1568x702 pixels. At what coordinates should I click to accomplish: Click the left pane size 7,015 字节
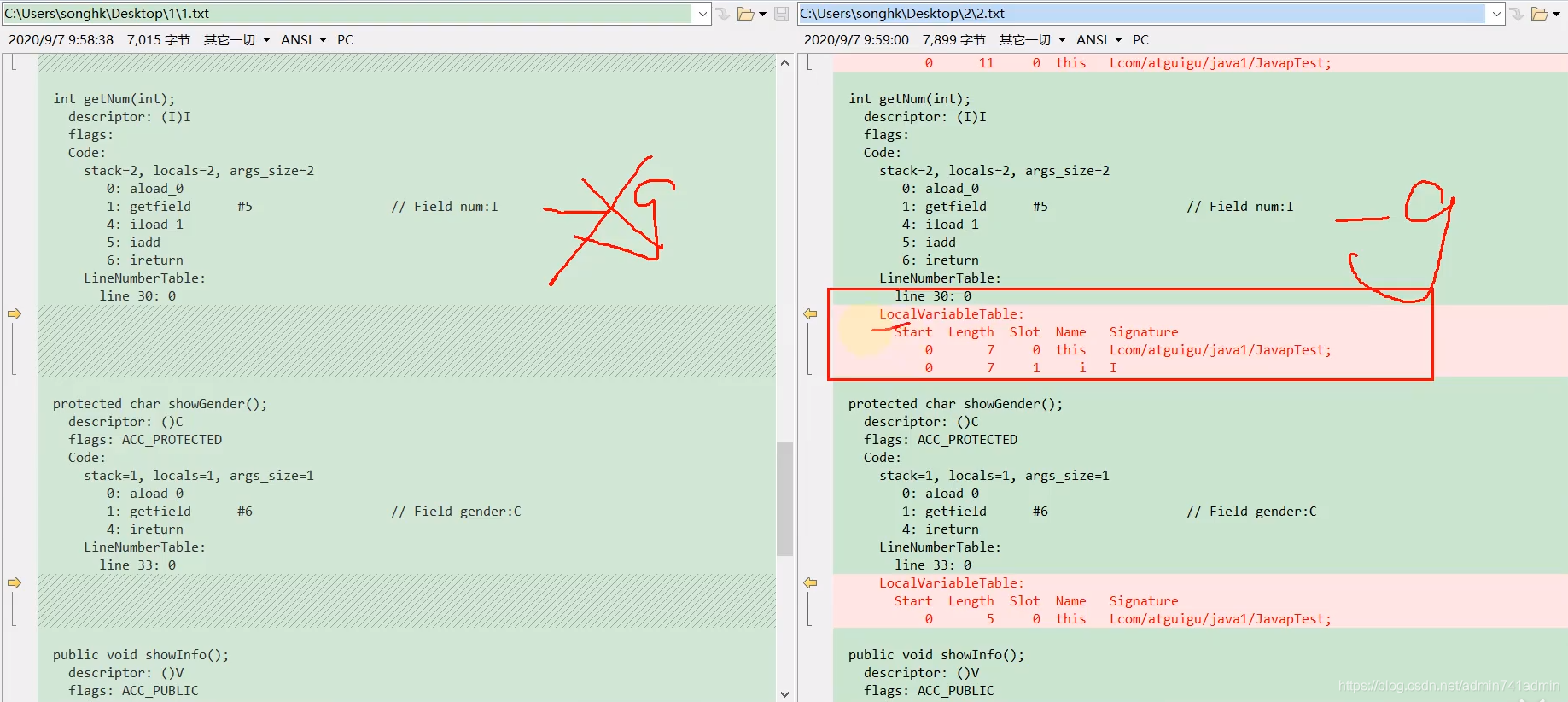[158, 39]
